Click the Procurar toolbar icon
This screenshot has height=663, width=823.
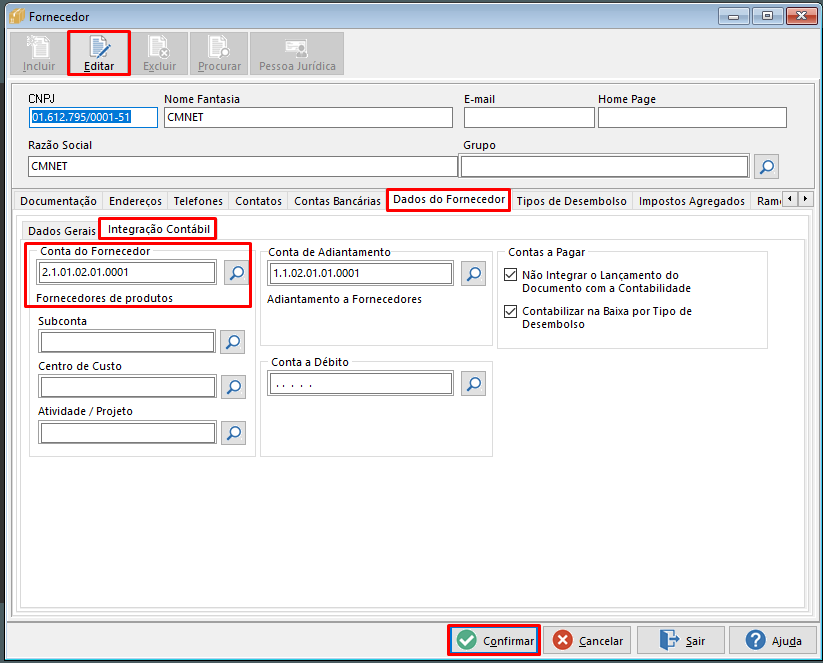[x=219, y=54]
